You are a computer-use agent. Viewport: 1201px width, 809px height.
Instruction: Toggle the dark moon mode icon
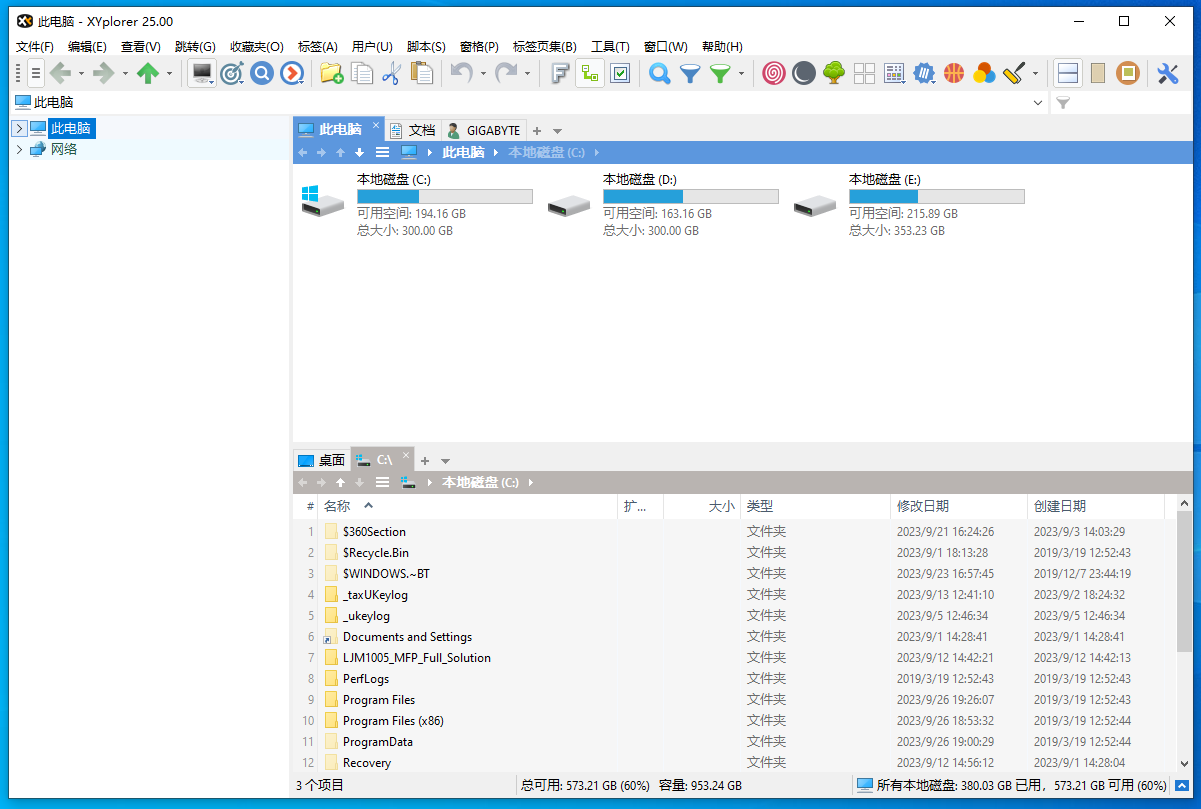click(x=803, y=73)
